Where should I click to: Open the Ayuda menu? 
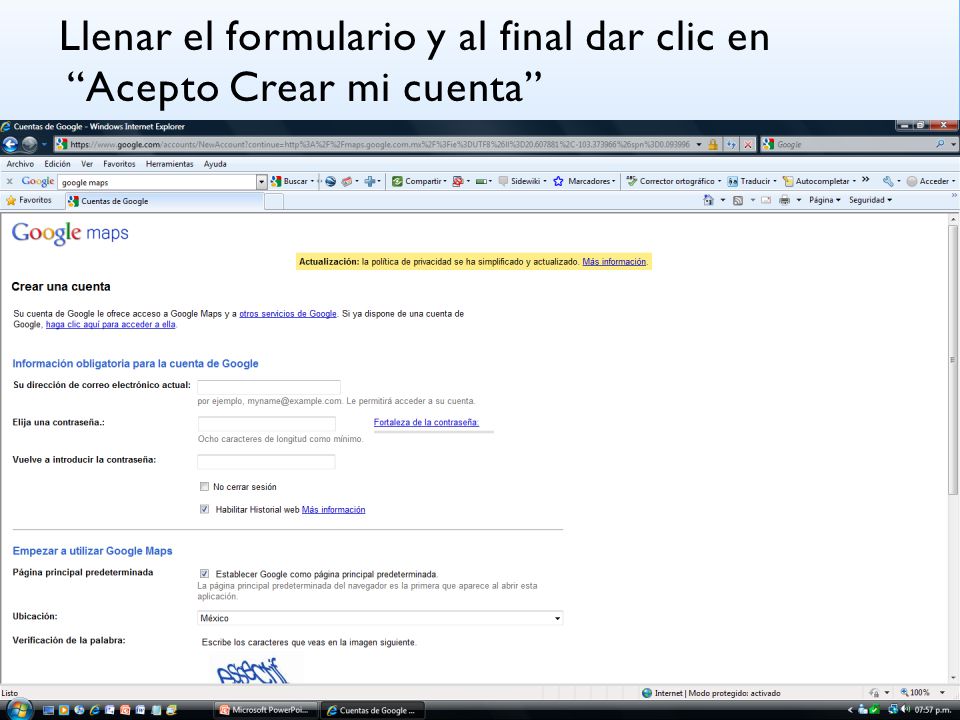coord(215,164)
